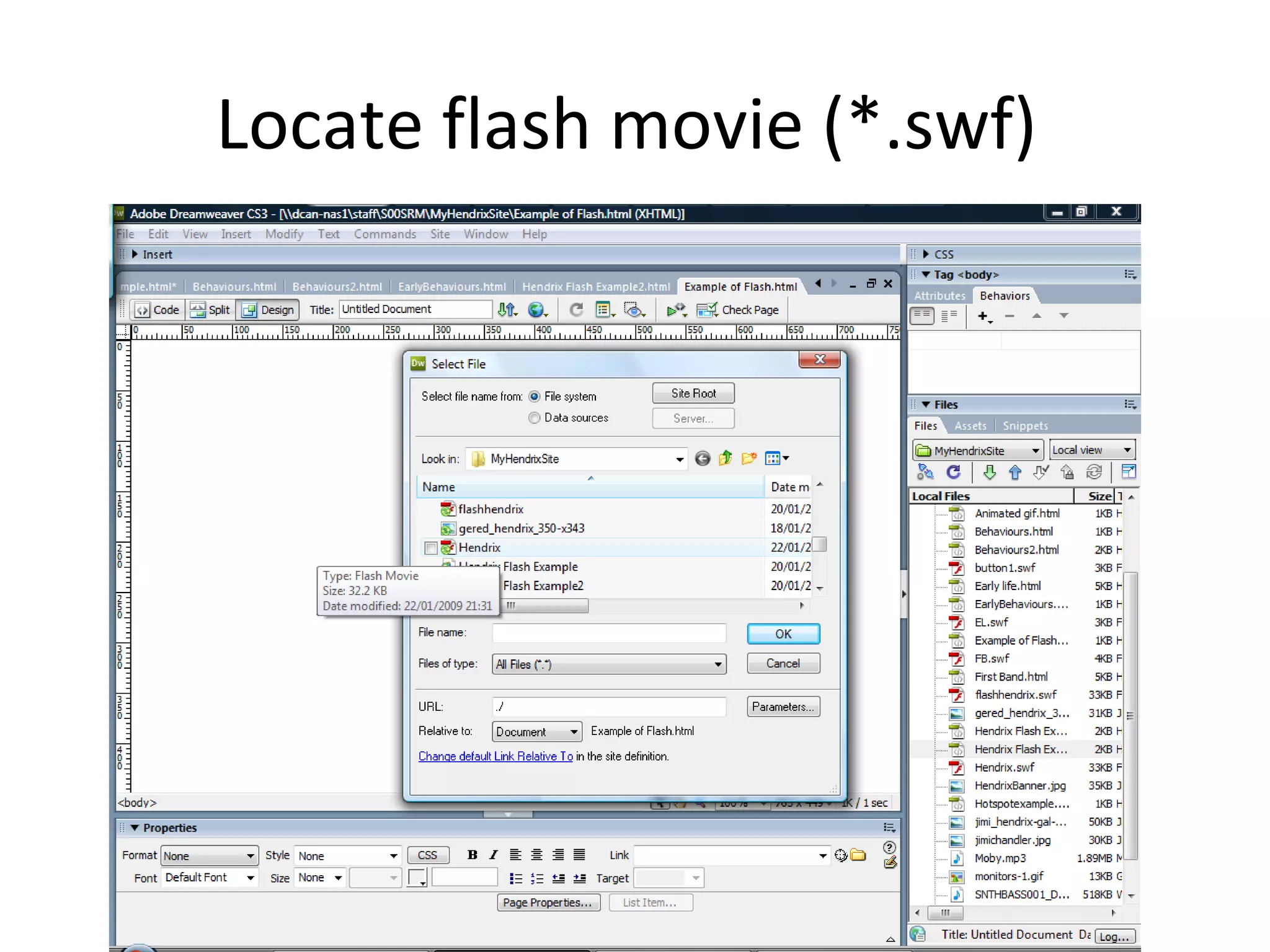Click the Validate markup icon
Screen dimensions: 1270x952
pyautogui.click(x=677, y=310)
